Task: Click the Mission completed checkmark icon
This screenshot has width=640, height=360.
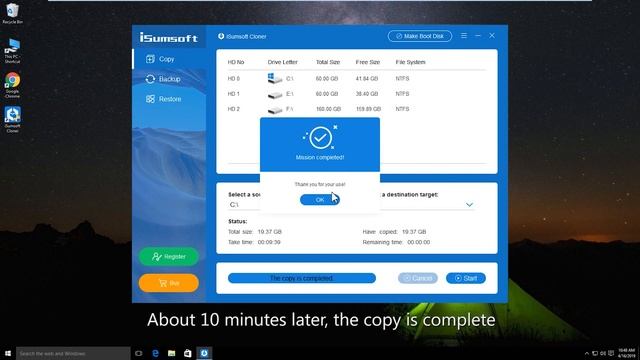Action: [320, 138]
